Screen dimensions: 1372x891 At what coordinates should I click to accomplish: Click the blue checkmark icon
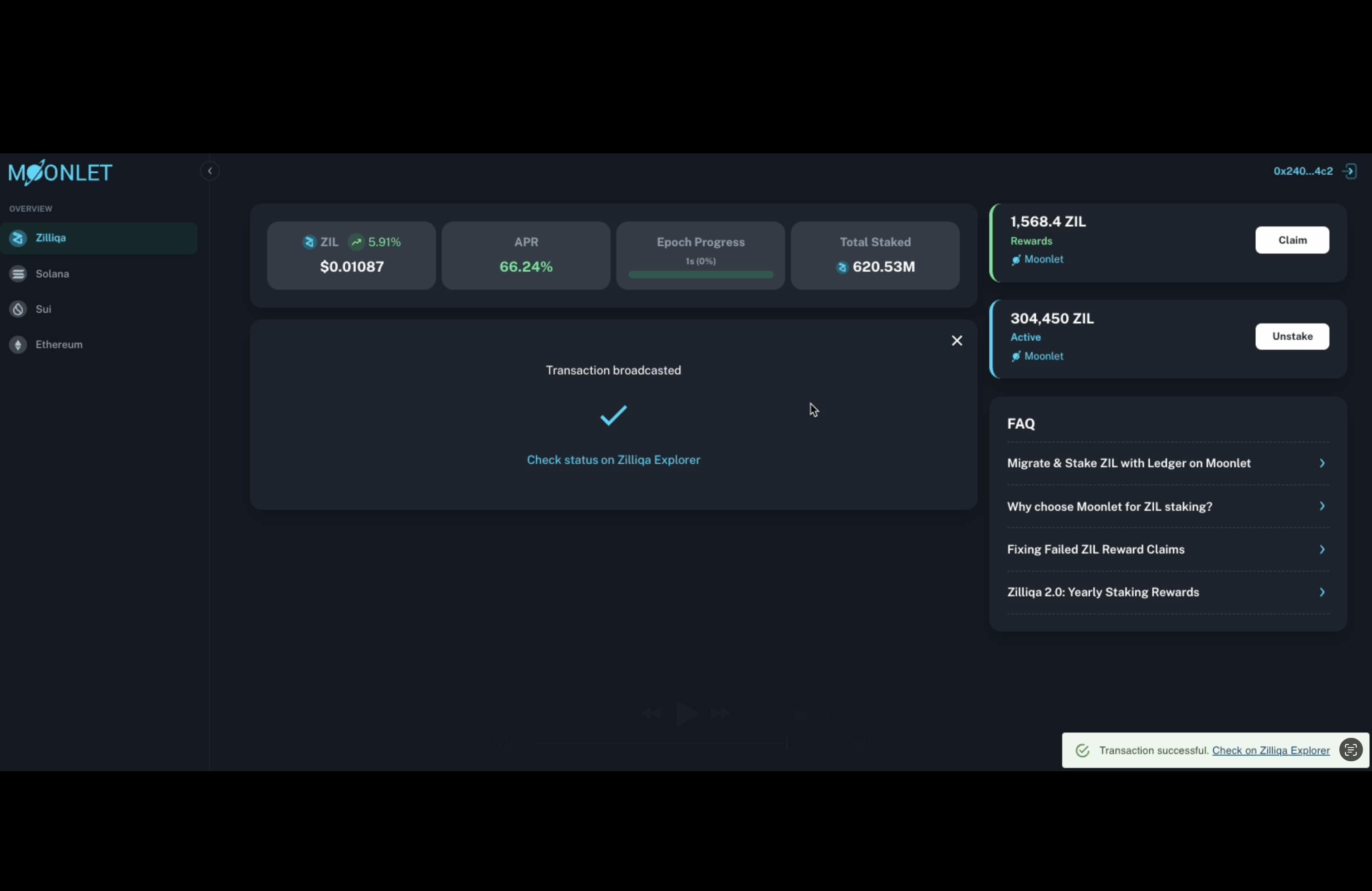(613, 415)
